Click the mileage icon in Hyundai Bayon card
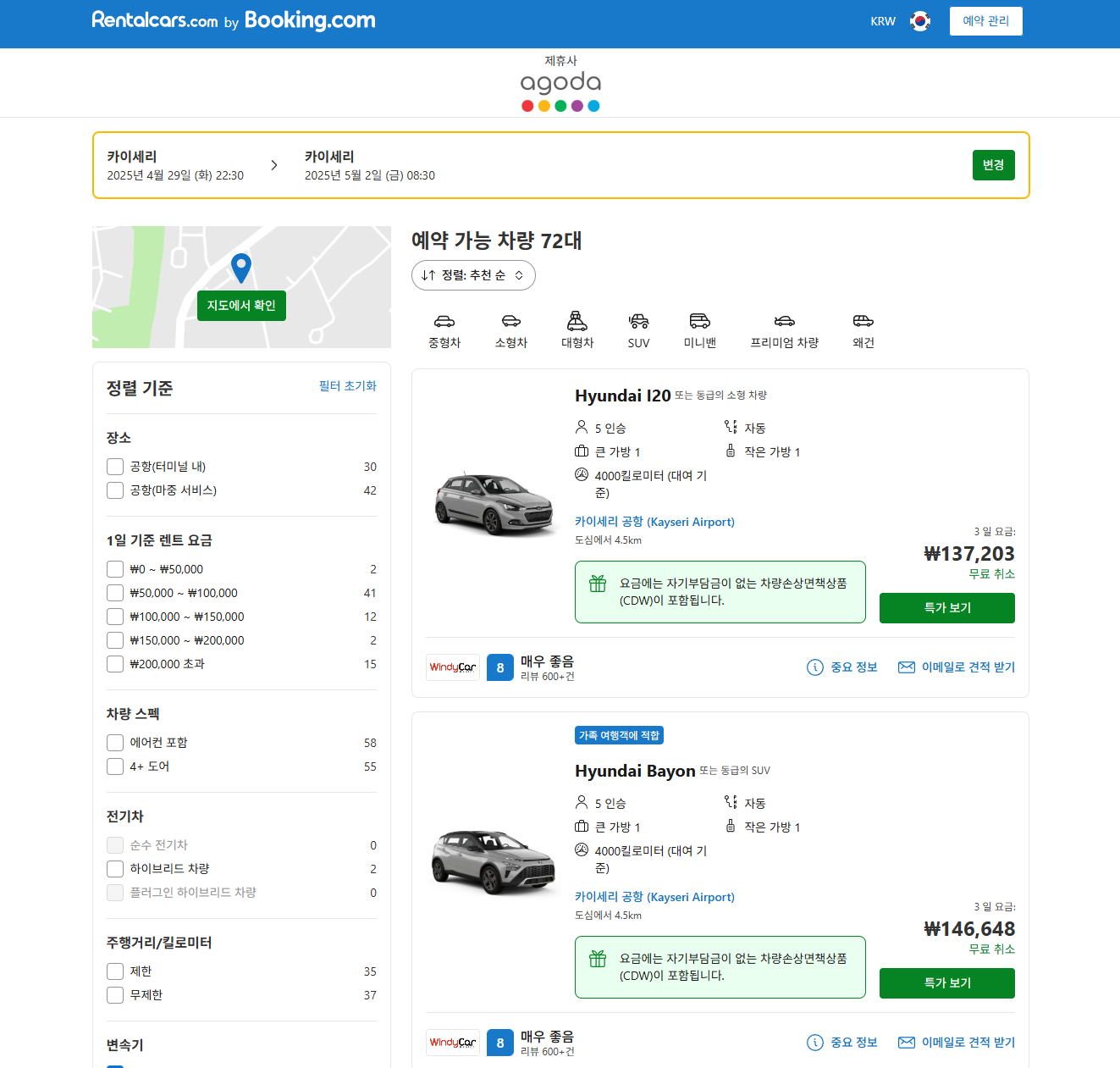 pyautogui.click(x=582, y=849)
